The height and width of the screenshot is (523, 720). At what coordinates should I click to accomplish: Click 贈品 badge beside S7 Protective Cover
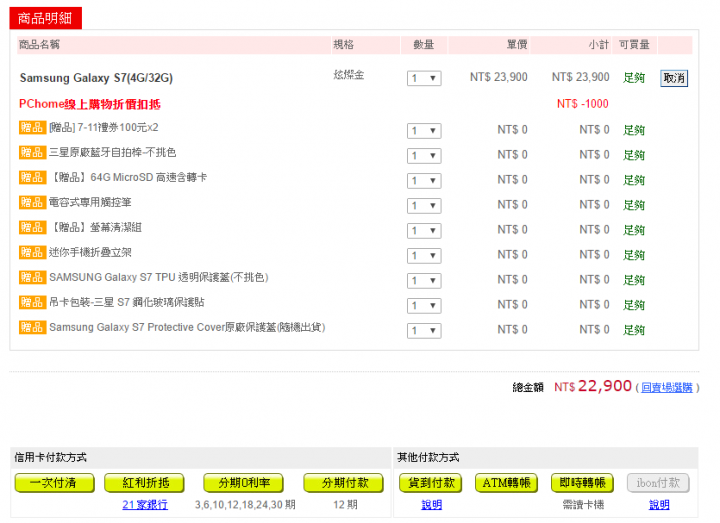32,327
